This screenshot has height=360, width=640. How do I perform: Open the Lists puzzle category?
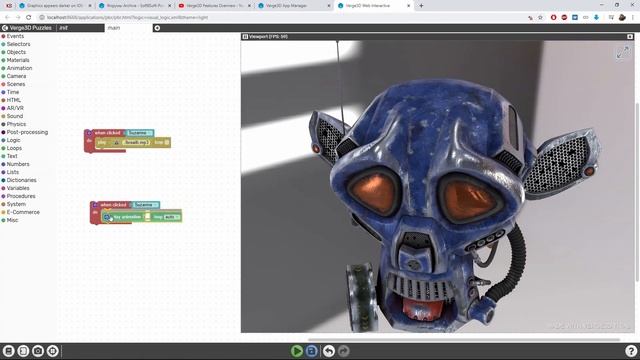13,172
